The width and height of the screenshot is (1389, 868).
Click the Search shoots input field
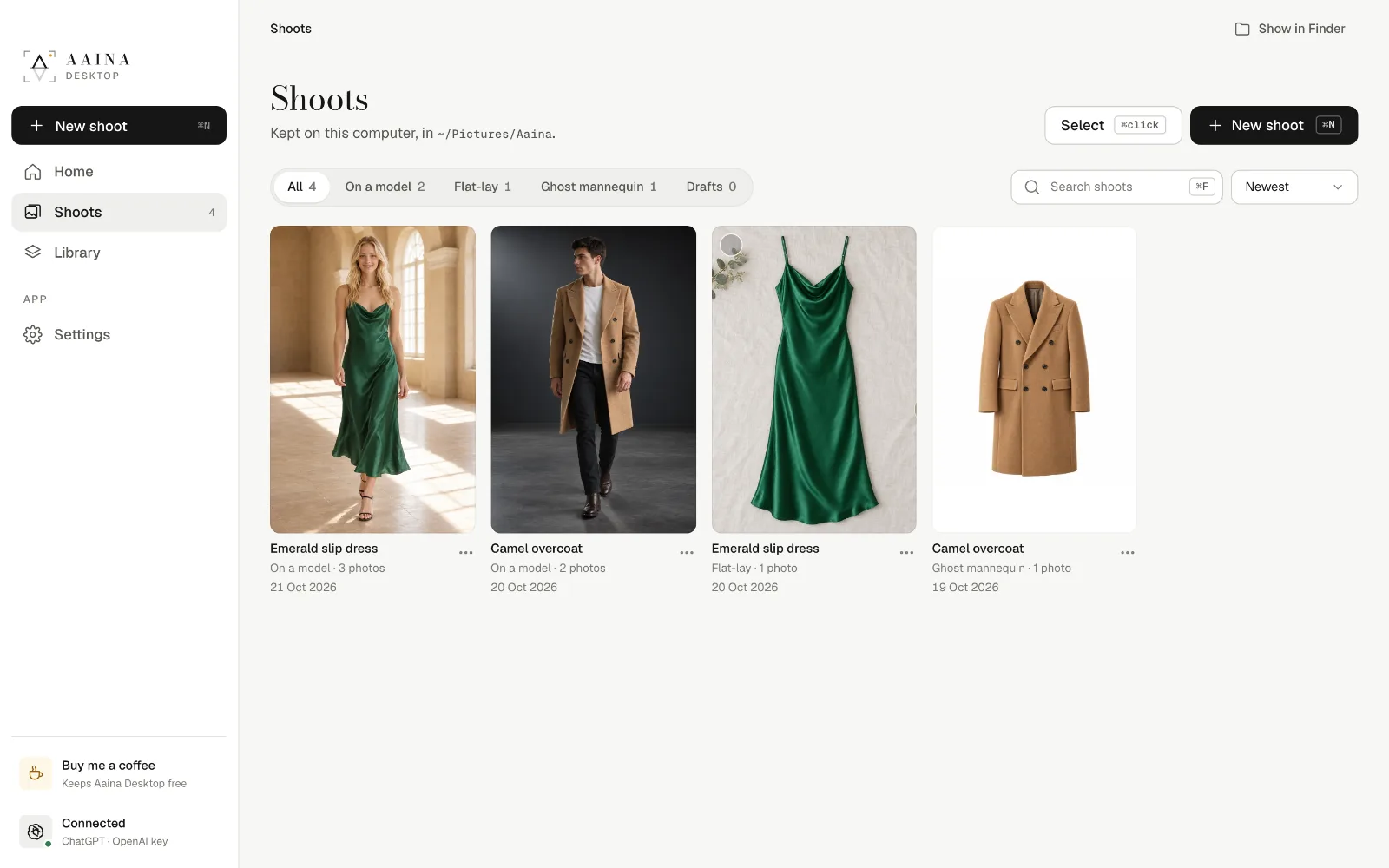pyautogui.click(x=1116, y=187)
